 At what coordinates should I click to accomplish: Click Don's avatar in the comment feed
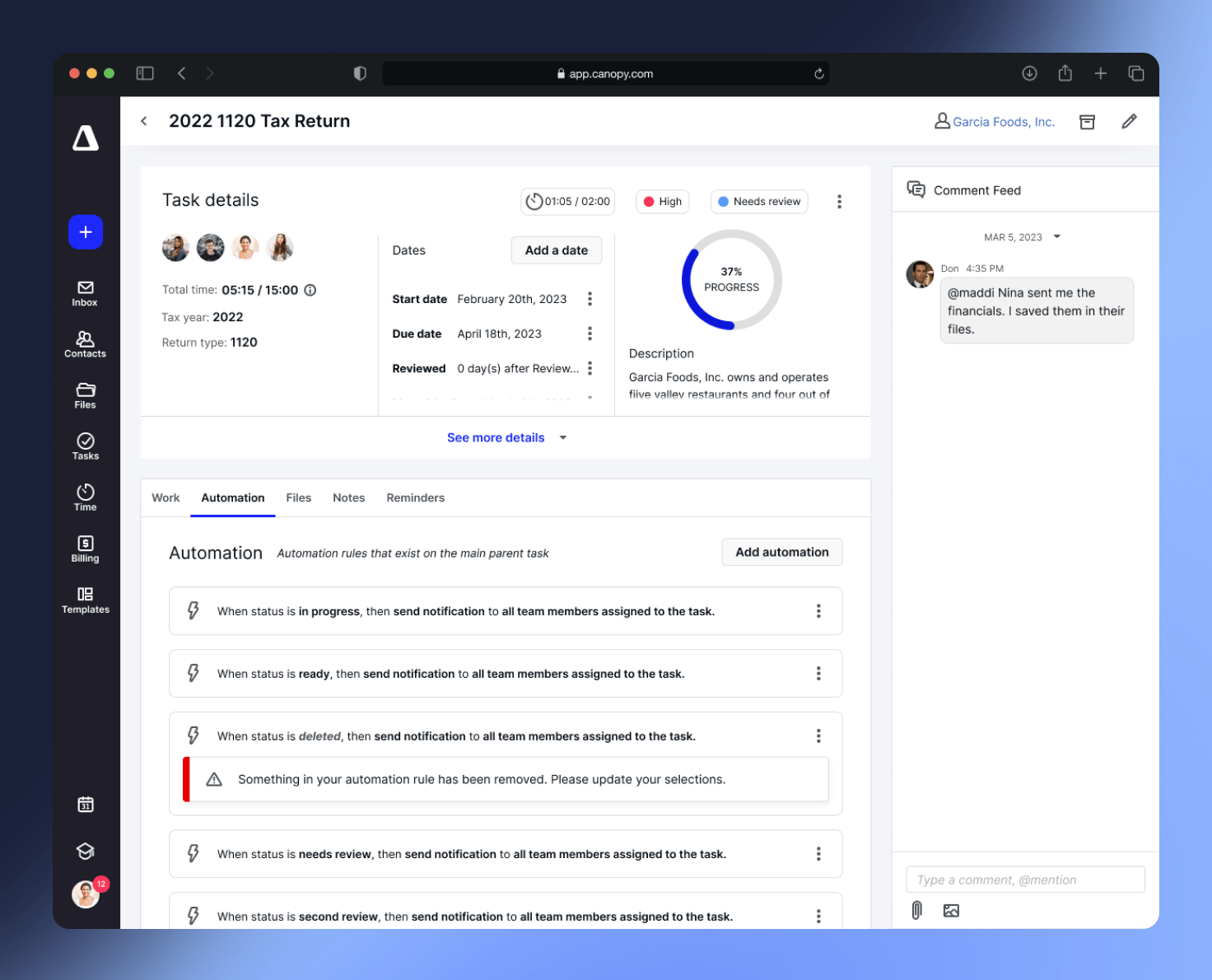click(920, 274)
